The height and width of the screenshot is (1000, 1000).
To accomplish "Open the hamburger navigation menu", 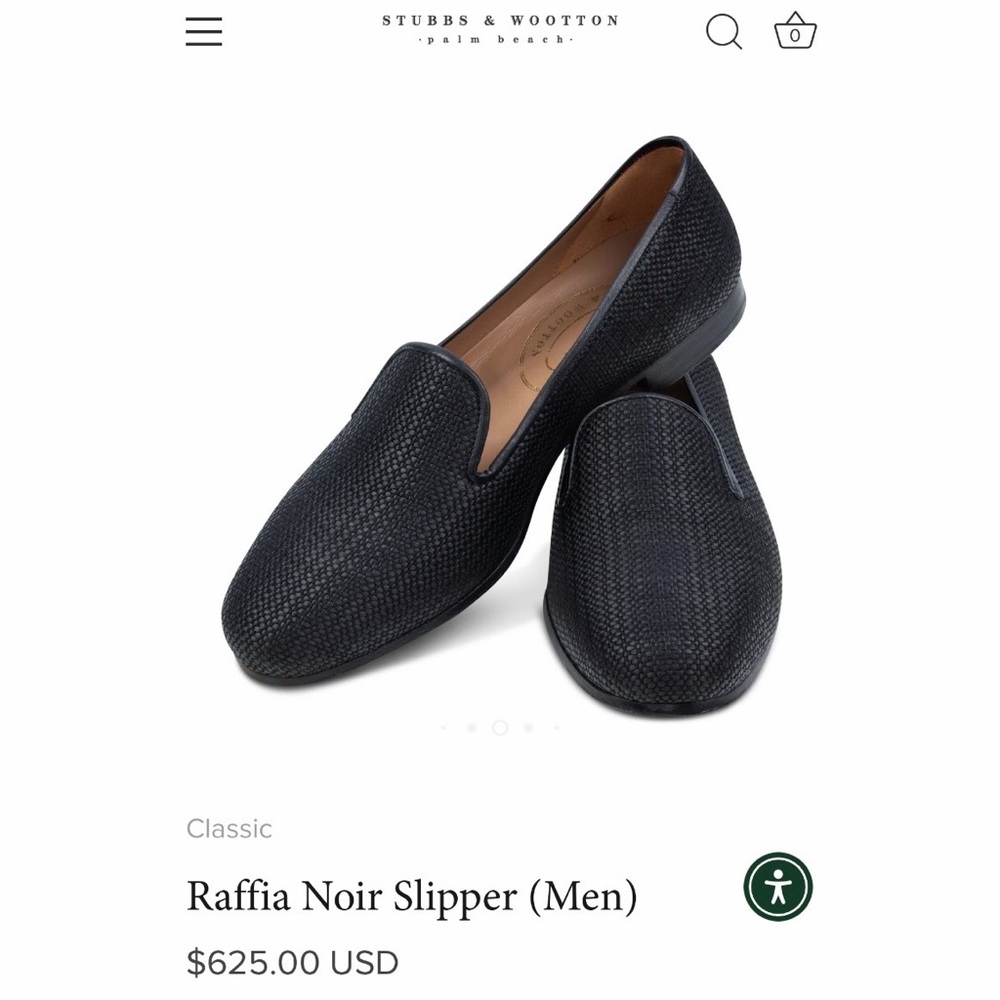I will click(205, 31).
